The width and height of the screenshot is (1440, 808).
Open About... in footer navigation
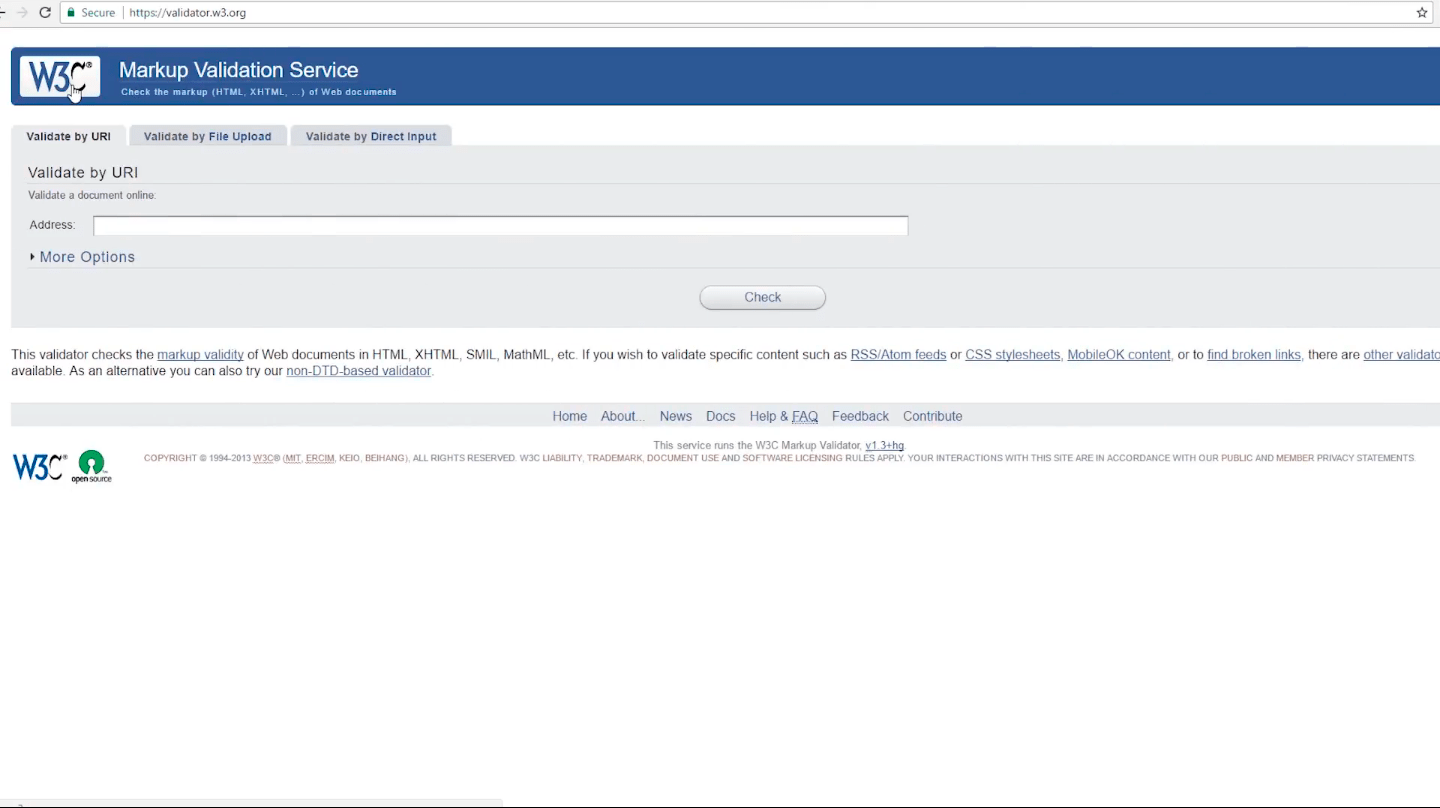point(622,416)
